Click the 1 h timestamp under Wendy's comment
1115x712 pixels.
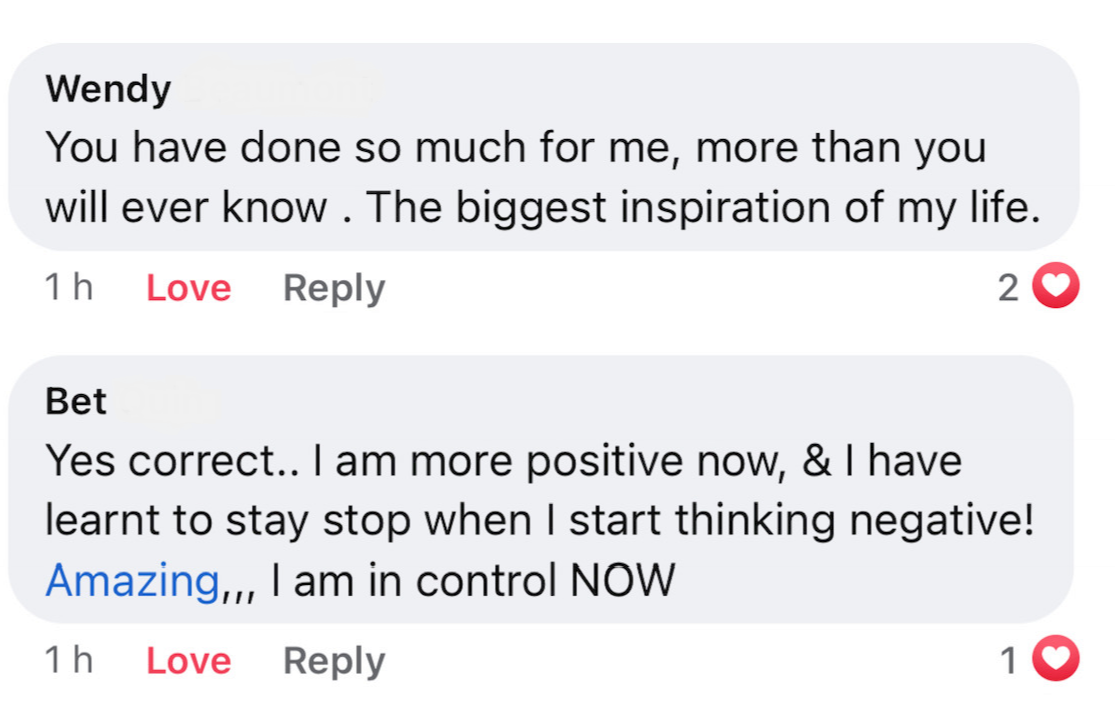pos(69,288)
